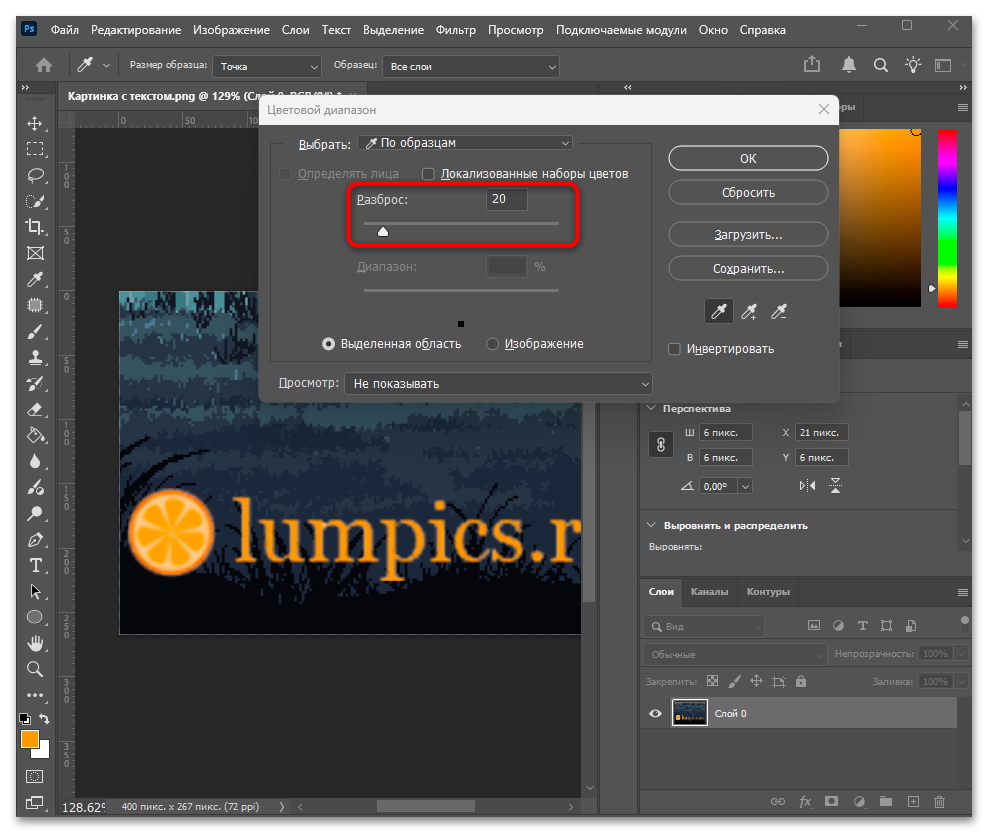988x833 pixels.
Task: Toggle the Инвертировать checkbox
Action: pos(674,349)
